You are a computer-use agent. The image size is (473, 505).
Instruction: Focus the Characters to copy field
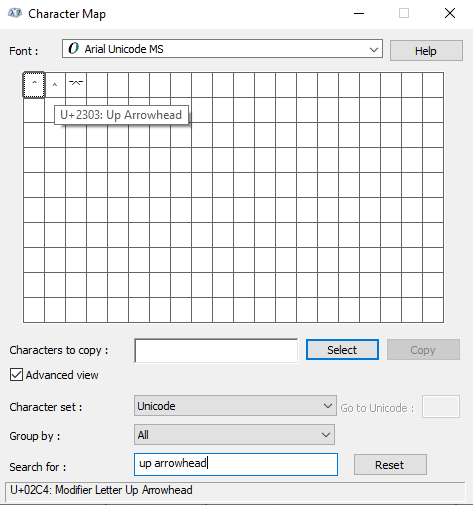tap(216, 350)
